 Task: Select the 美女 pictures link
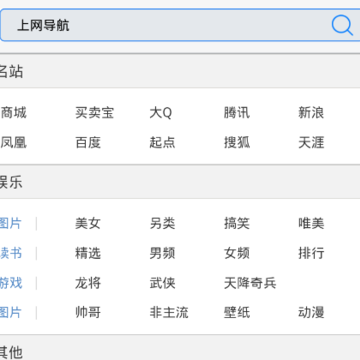pos(88,223)
